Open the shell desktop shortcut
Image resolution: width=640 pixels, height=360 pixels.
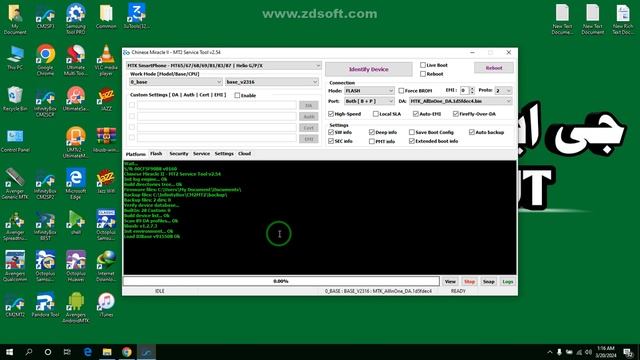pos(76,222)
